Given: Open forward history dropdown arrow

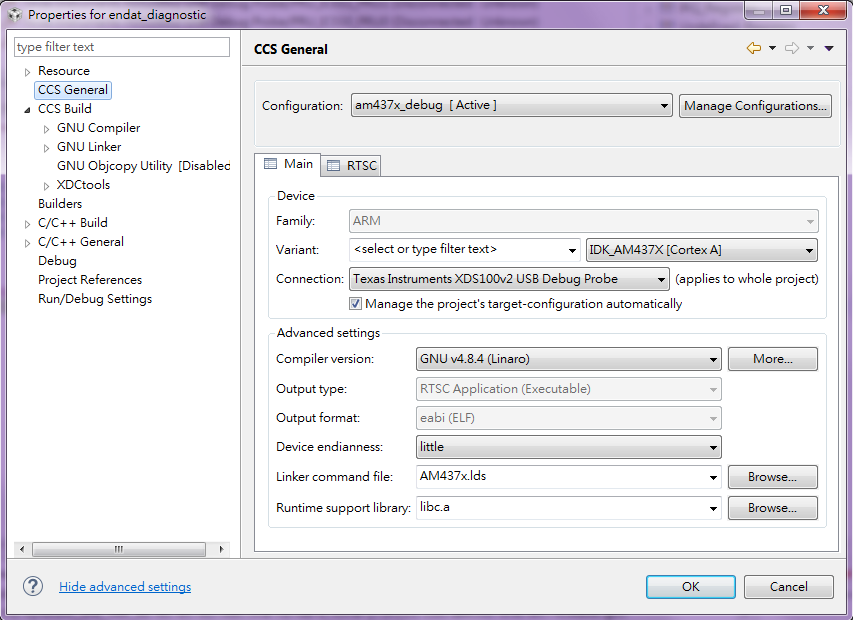Looking at the screenshot, I should (810, 48).
